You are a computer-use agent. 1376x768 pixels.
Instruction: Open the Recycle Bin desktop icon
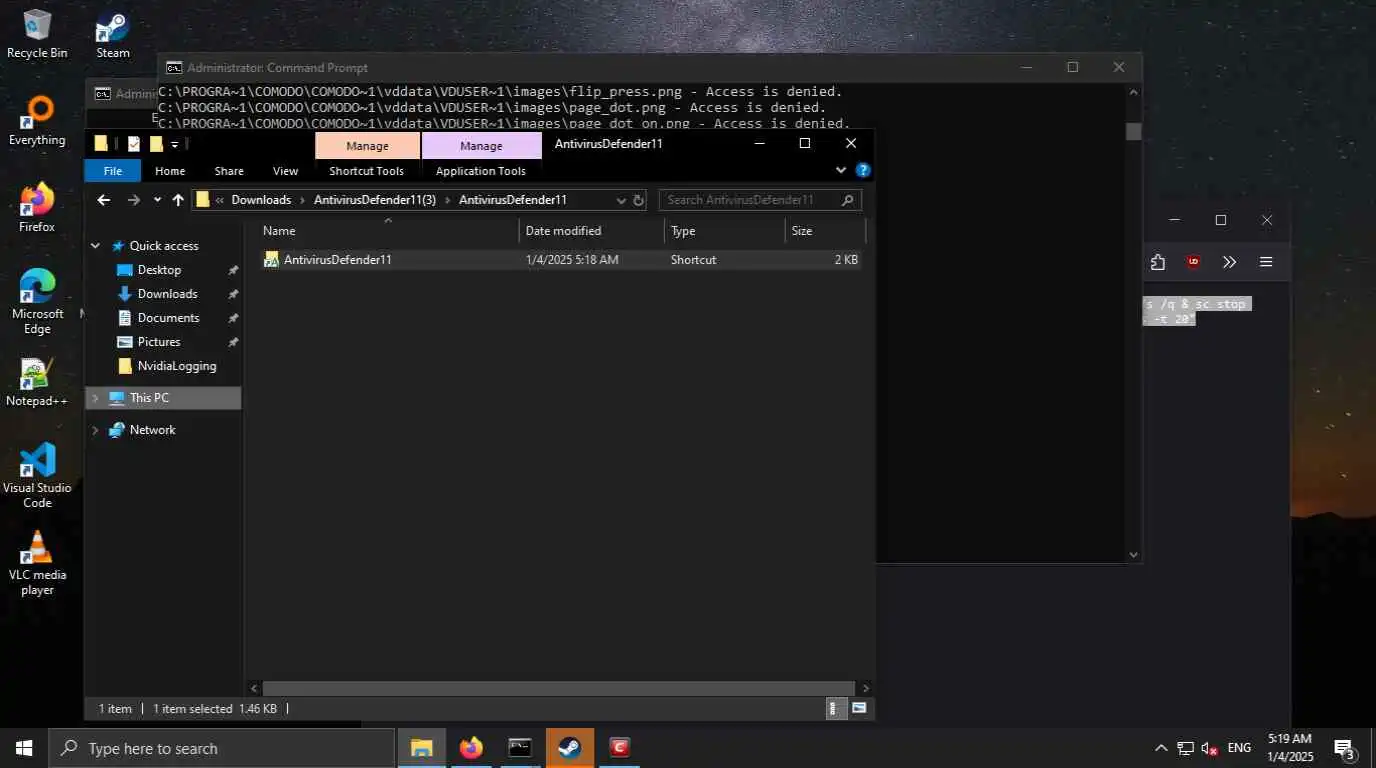37,33
